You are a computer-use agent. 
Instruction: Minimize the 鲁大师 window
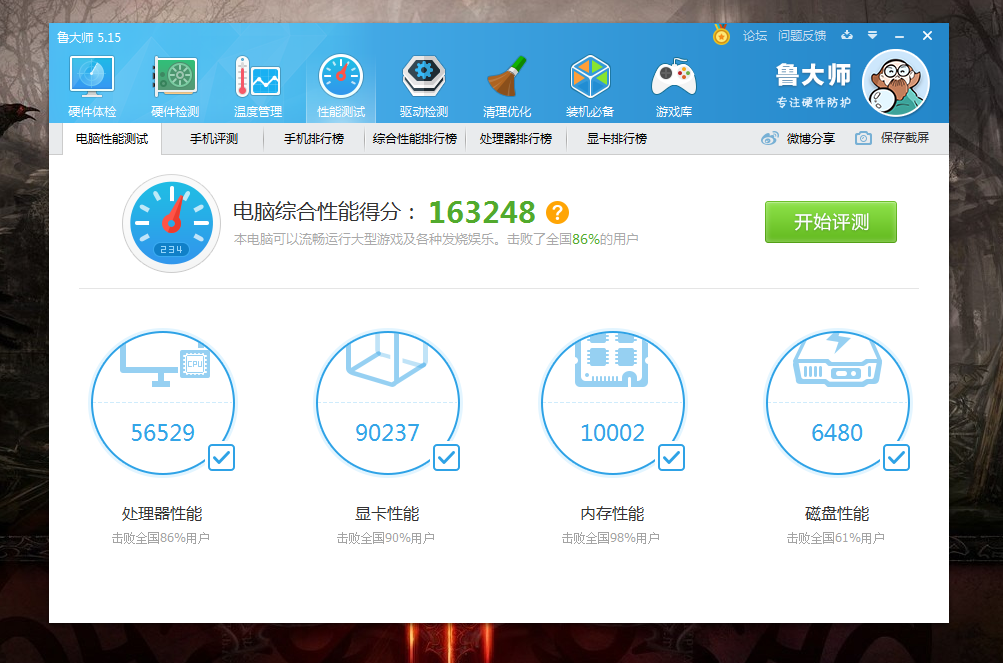(x=899, y=36)
